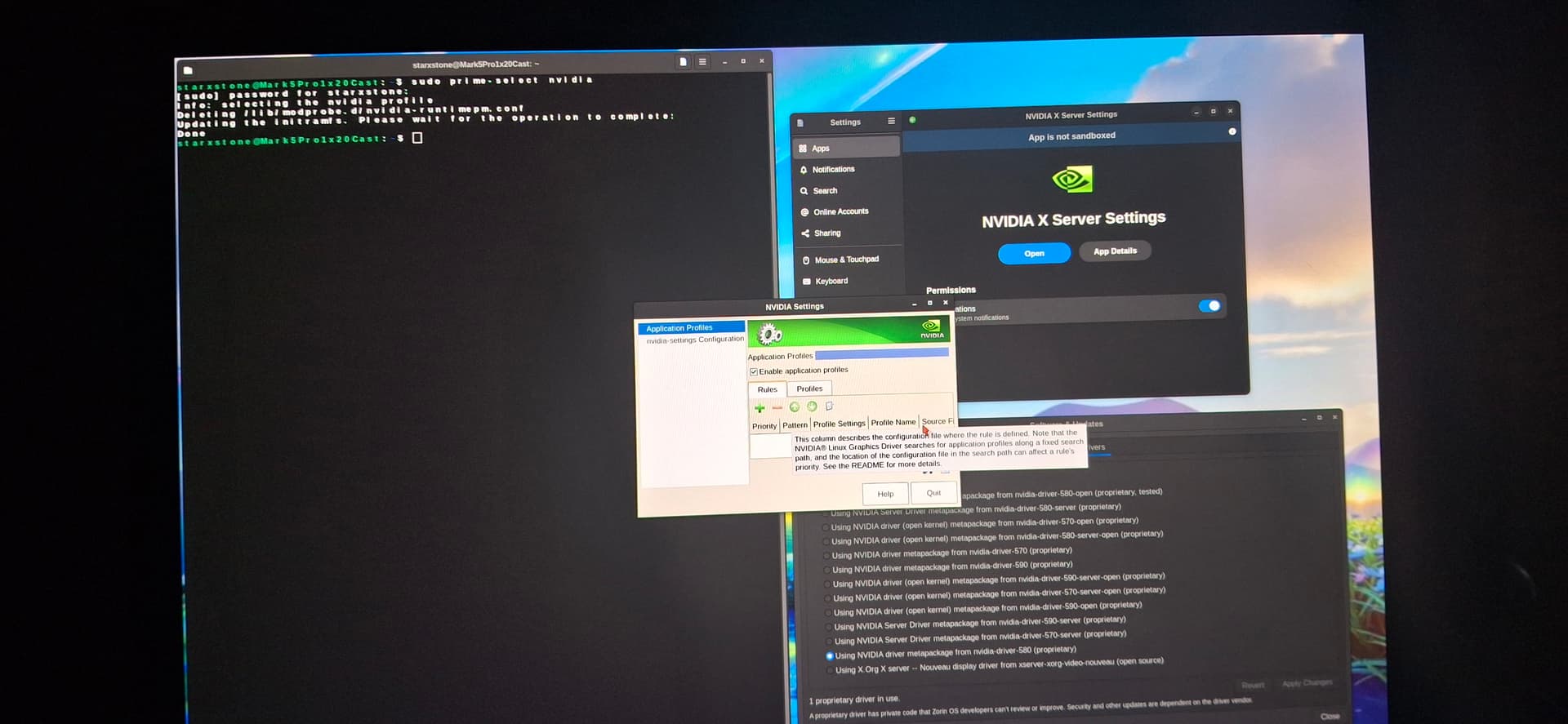
Task: Select nvidia-driver-570-server-open driver option
Action: 828,598
